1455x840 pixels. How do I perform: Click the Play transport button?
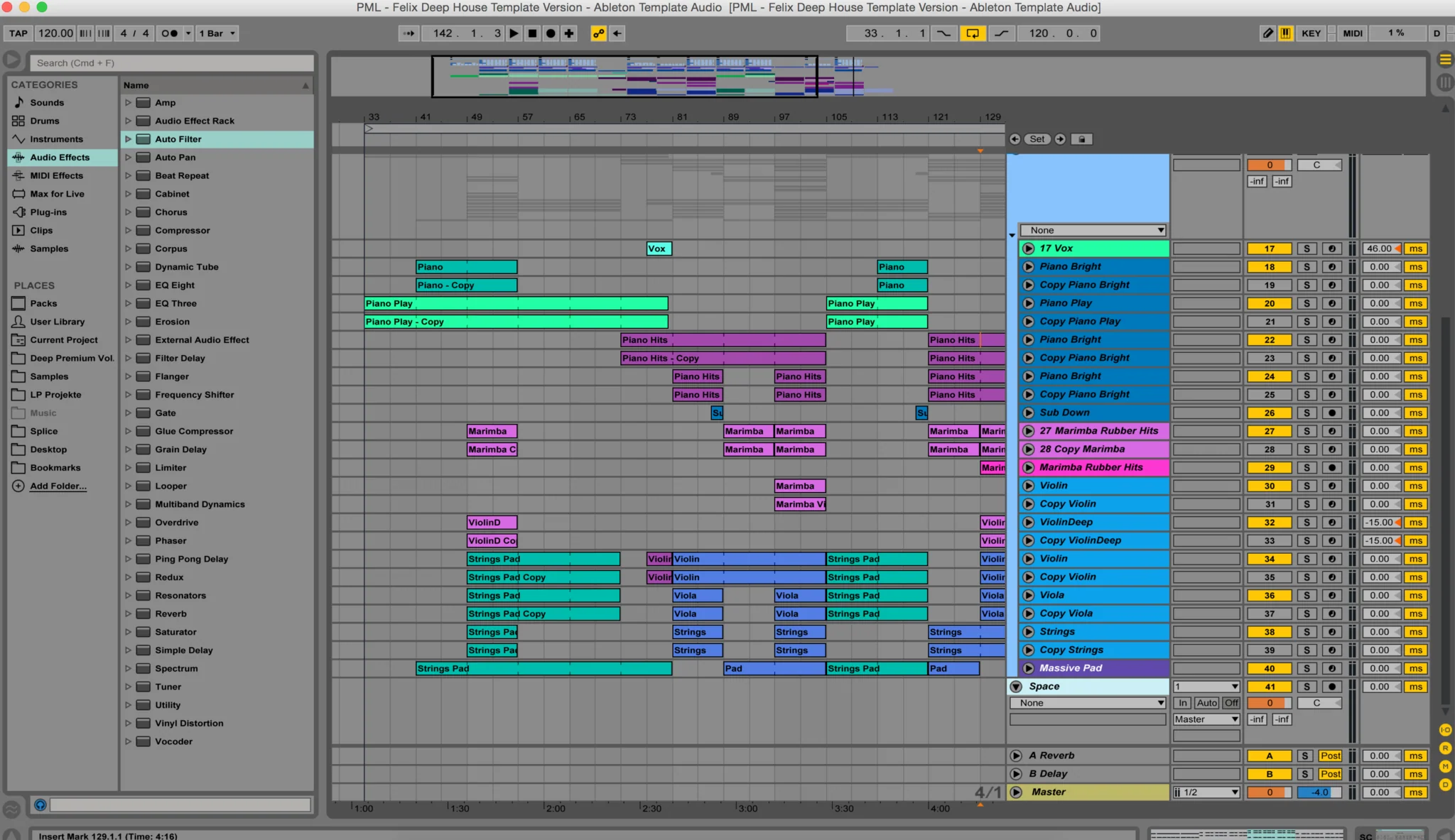(514, 33)
